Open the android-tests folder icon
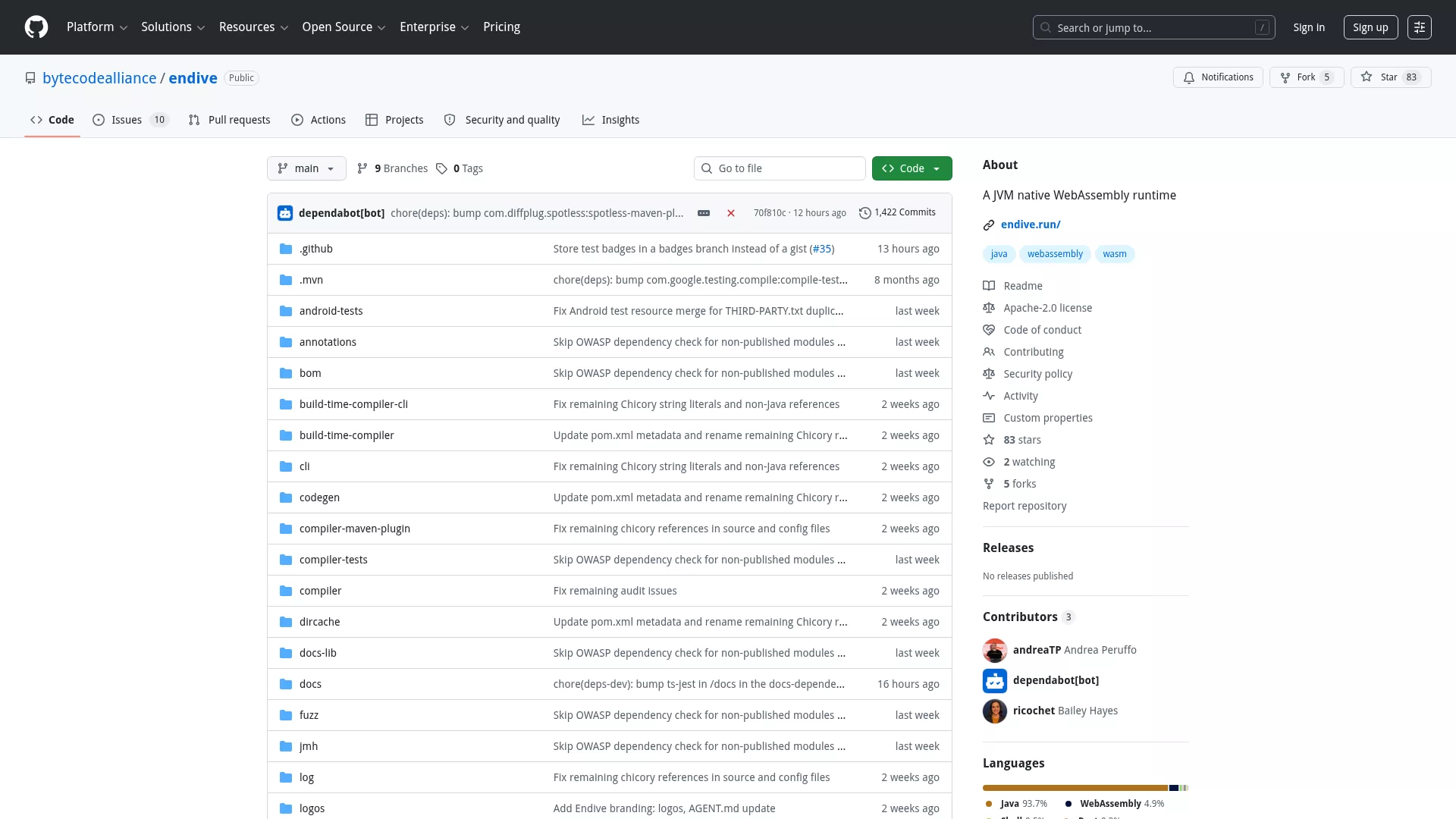Screen dimensions: 1456x819 coord(286,311)
